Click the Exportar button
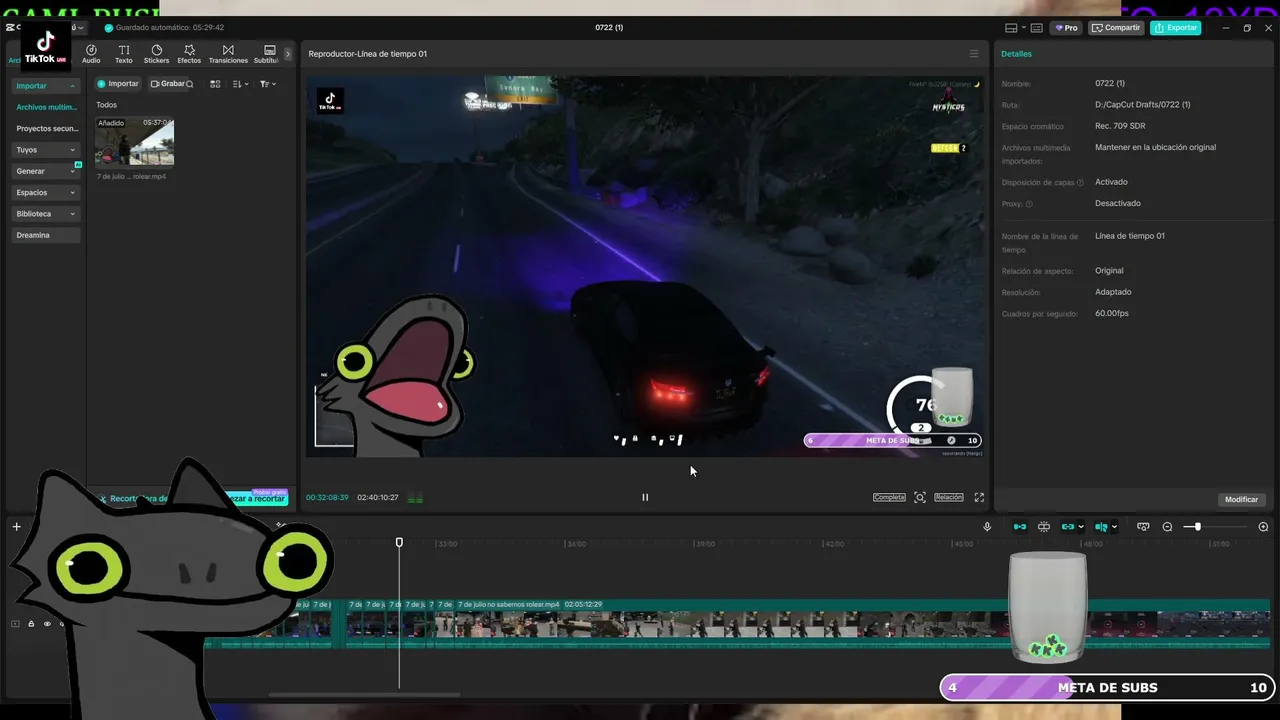The width and height of the screenshot is (1280, 720). [1176, 28]
